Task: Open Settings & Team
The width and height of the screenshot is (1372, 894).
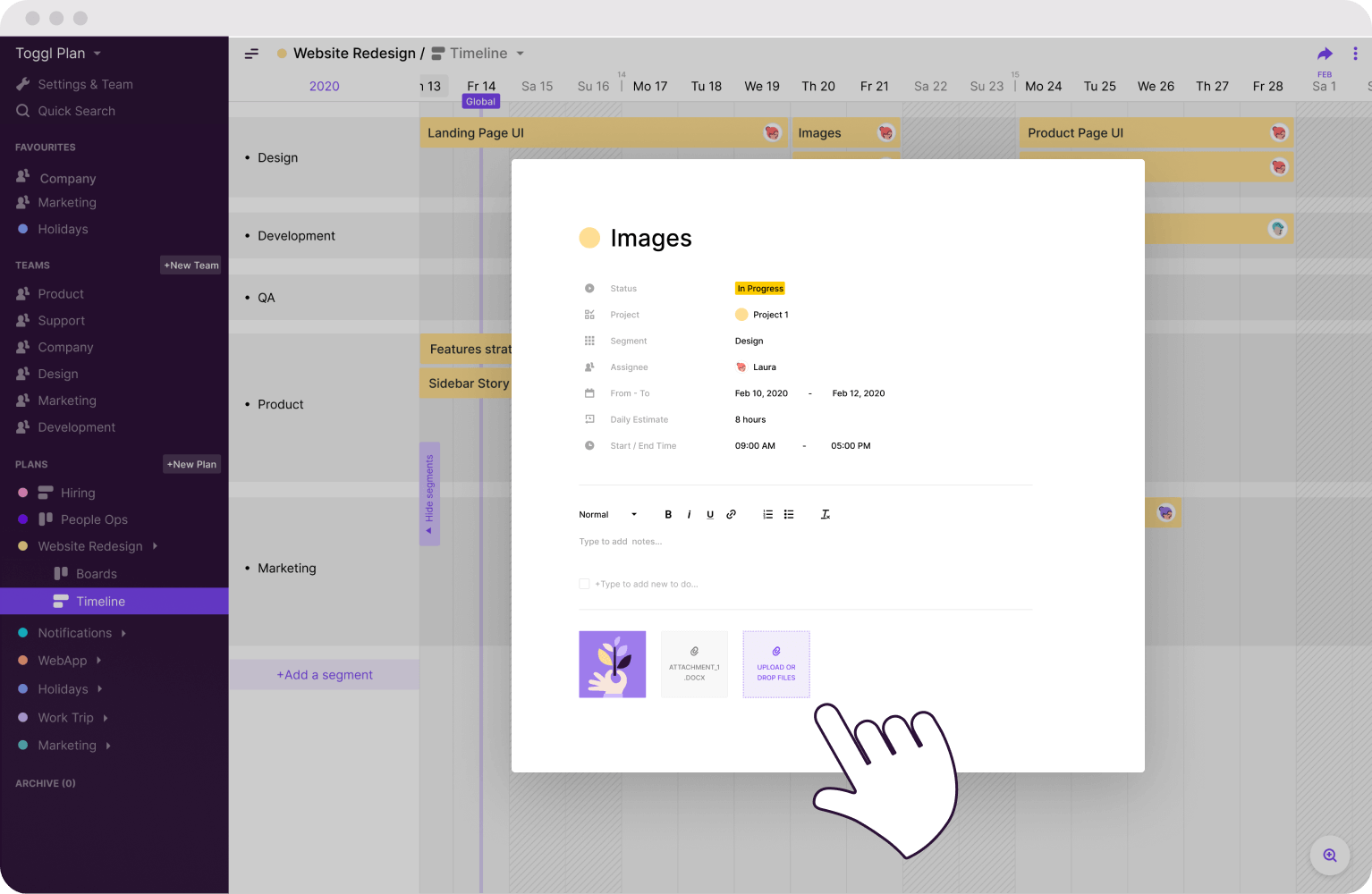Action: click(85, 84)
